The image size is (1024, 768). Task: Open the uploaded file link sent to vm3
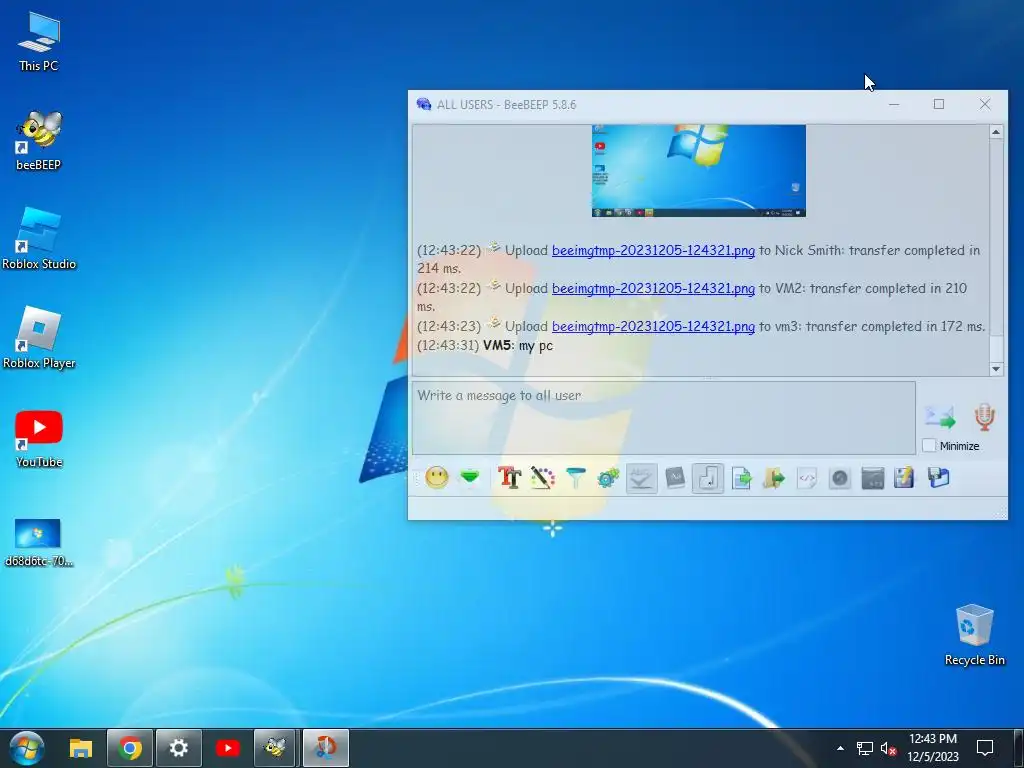pos(653,326)
